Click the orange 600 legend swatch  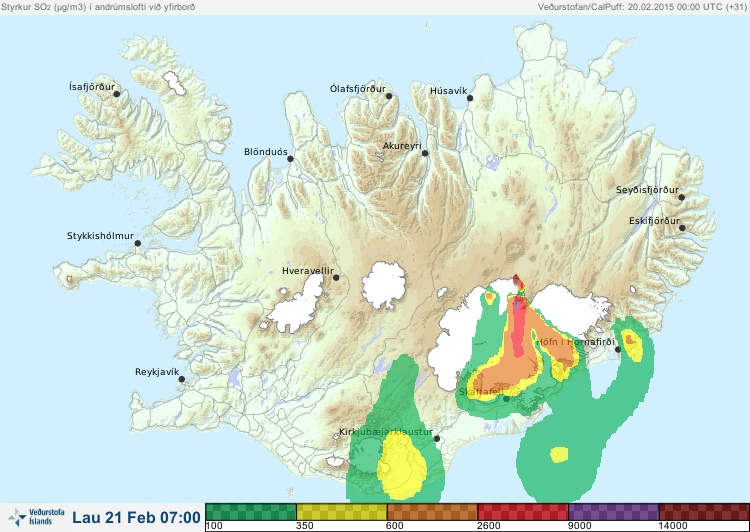pyautogui.click(x=432, y=512)
